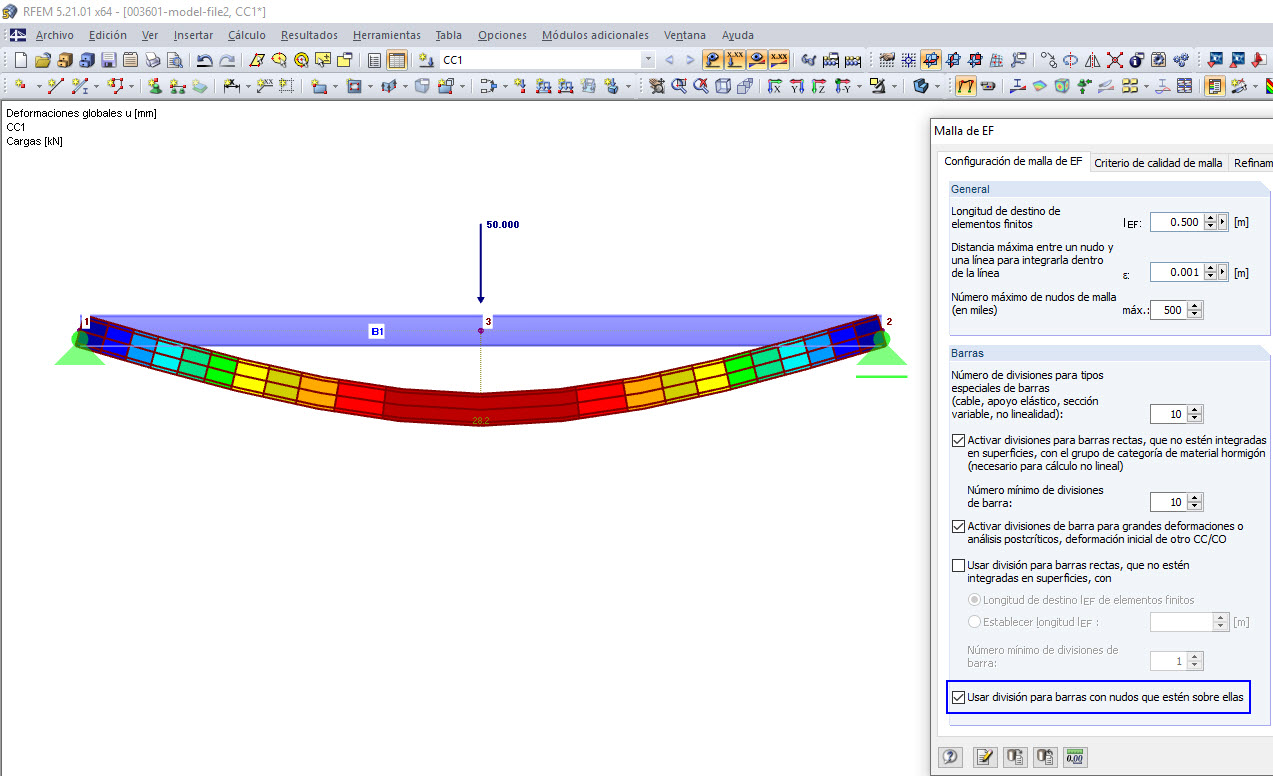Click the New member tool icon
1273x776 pixels.
click(x=78, y=87)
